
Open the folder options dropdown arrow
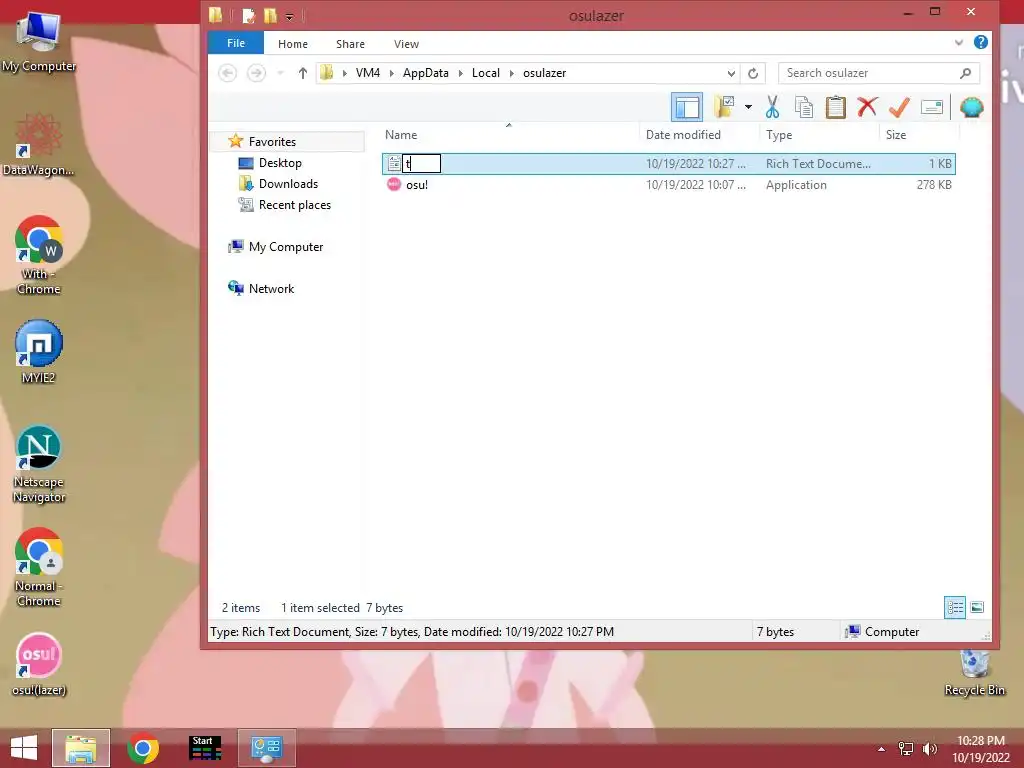(748, 107)
